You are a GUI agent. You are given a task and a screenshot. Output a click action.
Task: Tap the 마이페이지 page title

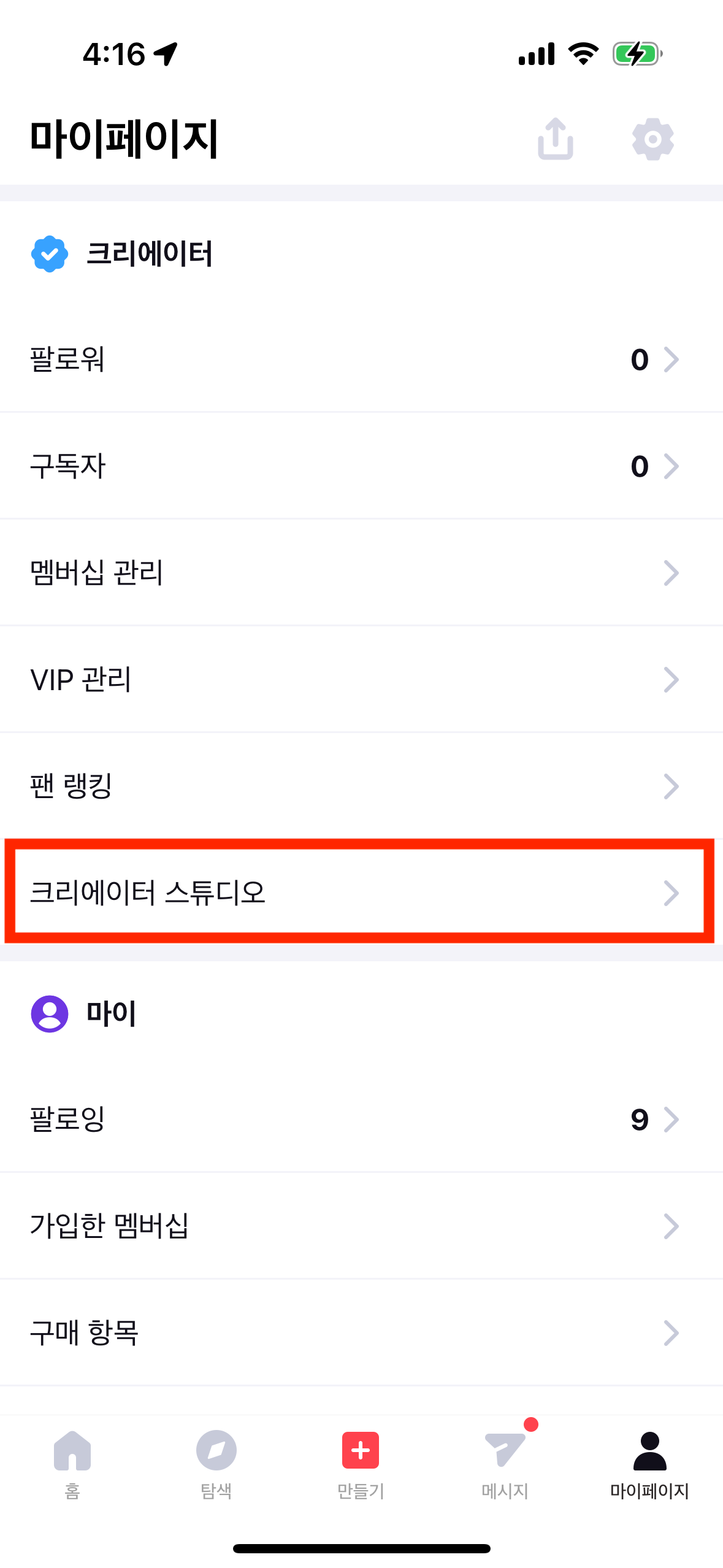point(124,139)
